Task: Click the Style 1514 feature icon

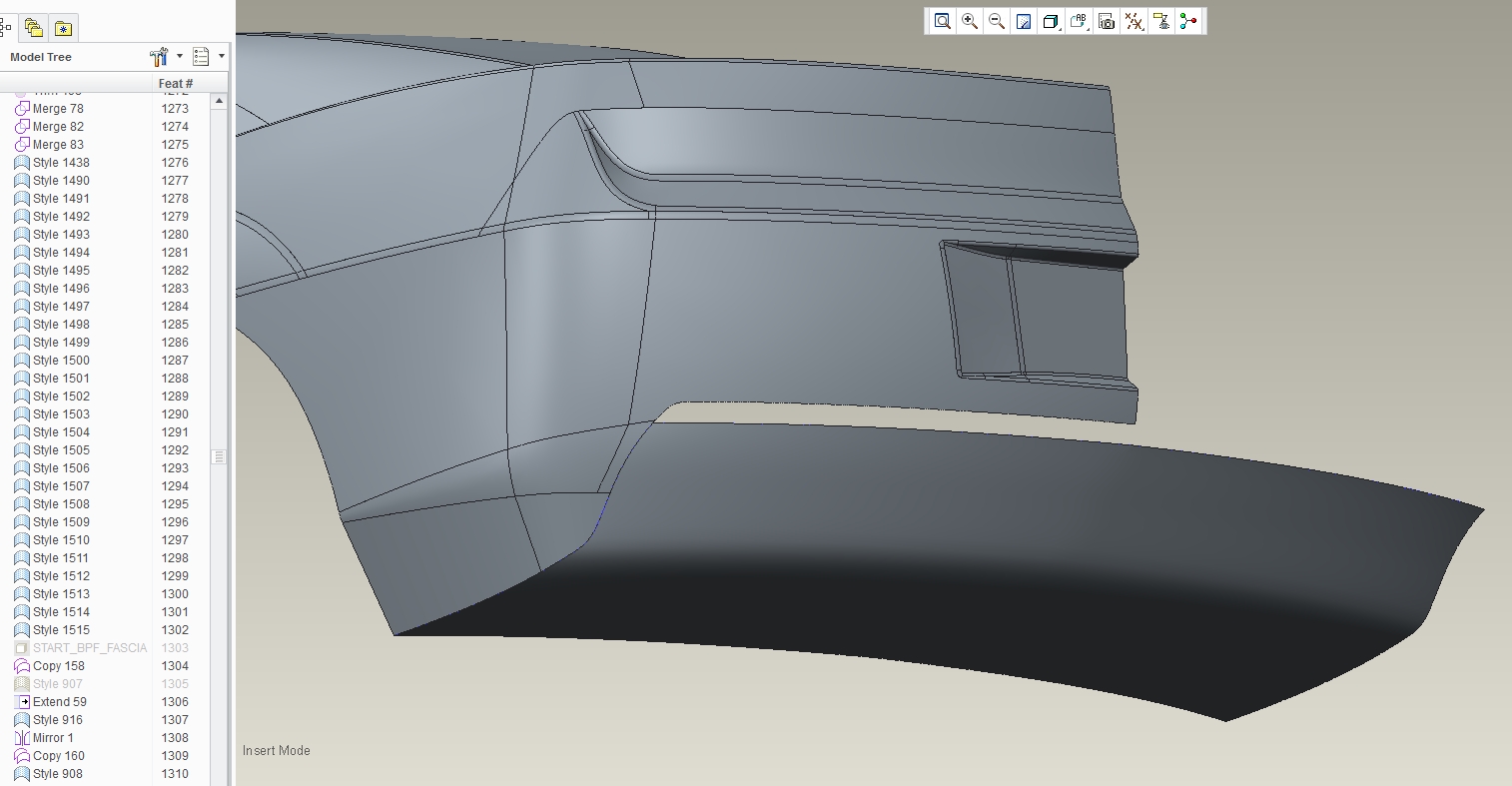Action: point(22,612)
